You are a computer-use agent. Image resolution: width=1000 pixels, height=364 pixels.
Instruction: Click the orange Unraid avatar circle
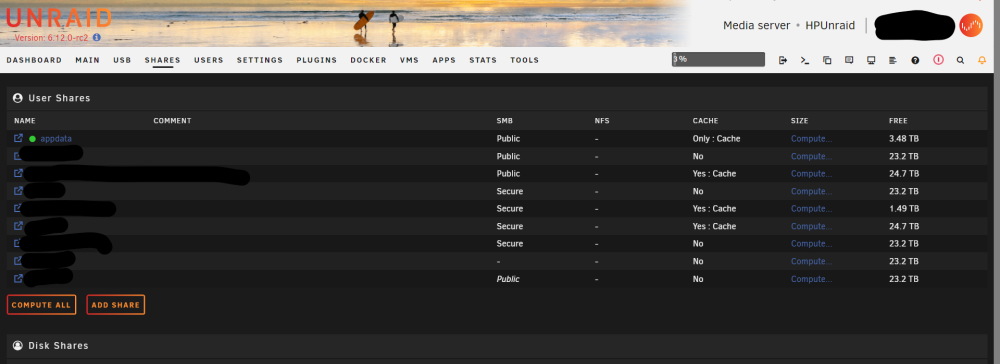coord(971,25)
